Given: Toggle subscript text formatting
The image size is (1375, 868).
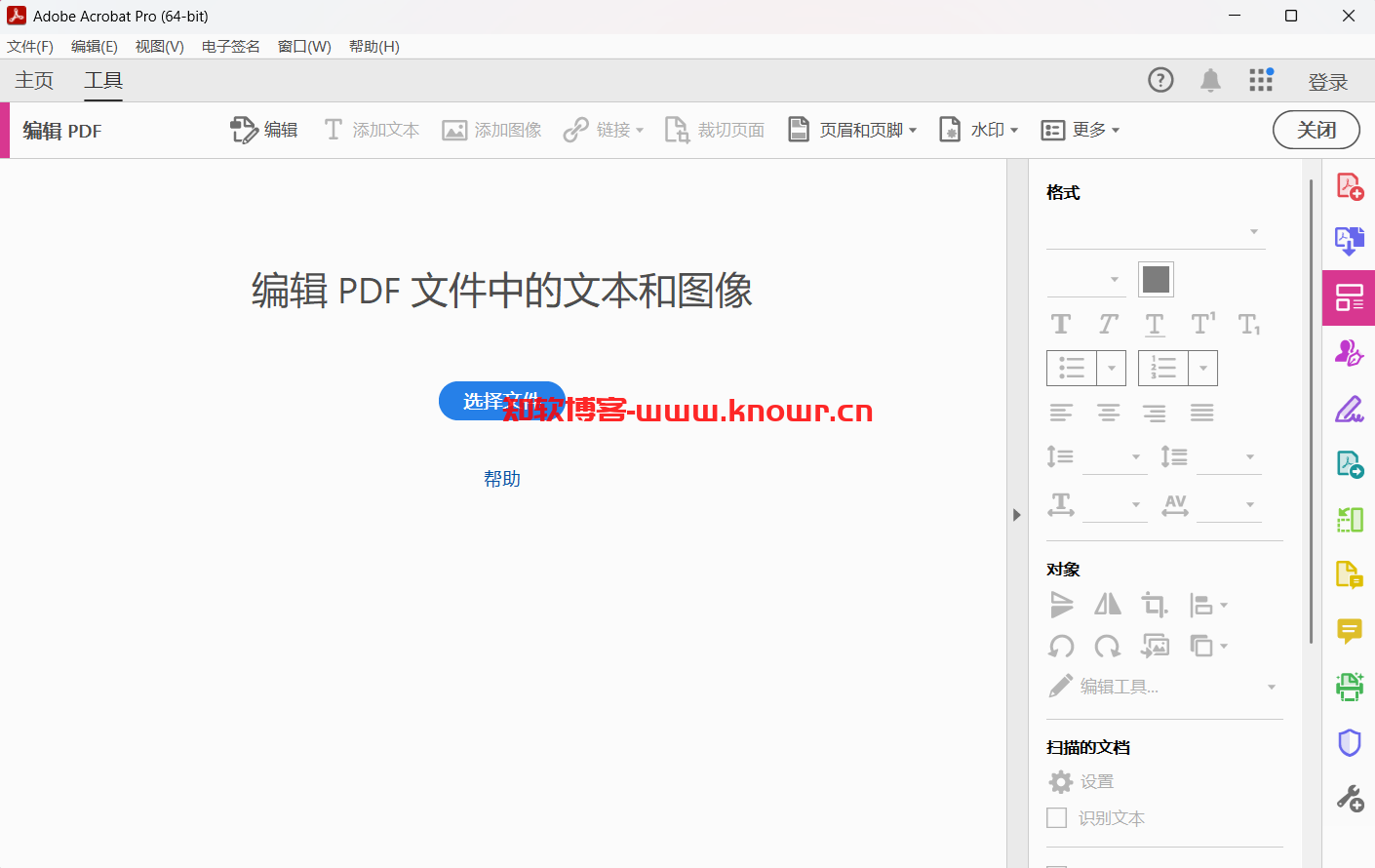Looking at the screenshot, I should pos(1249,324).
